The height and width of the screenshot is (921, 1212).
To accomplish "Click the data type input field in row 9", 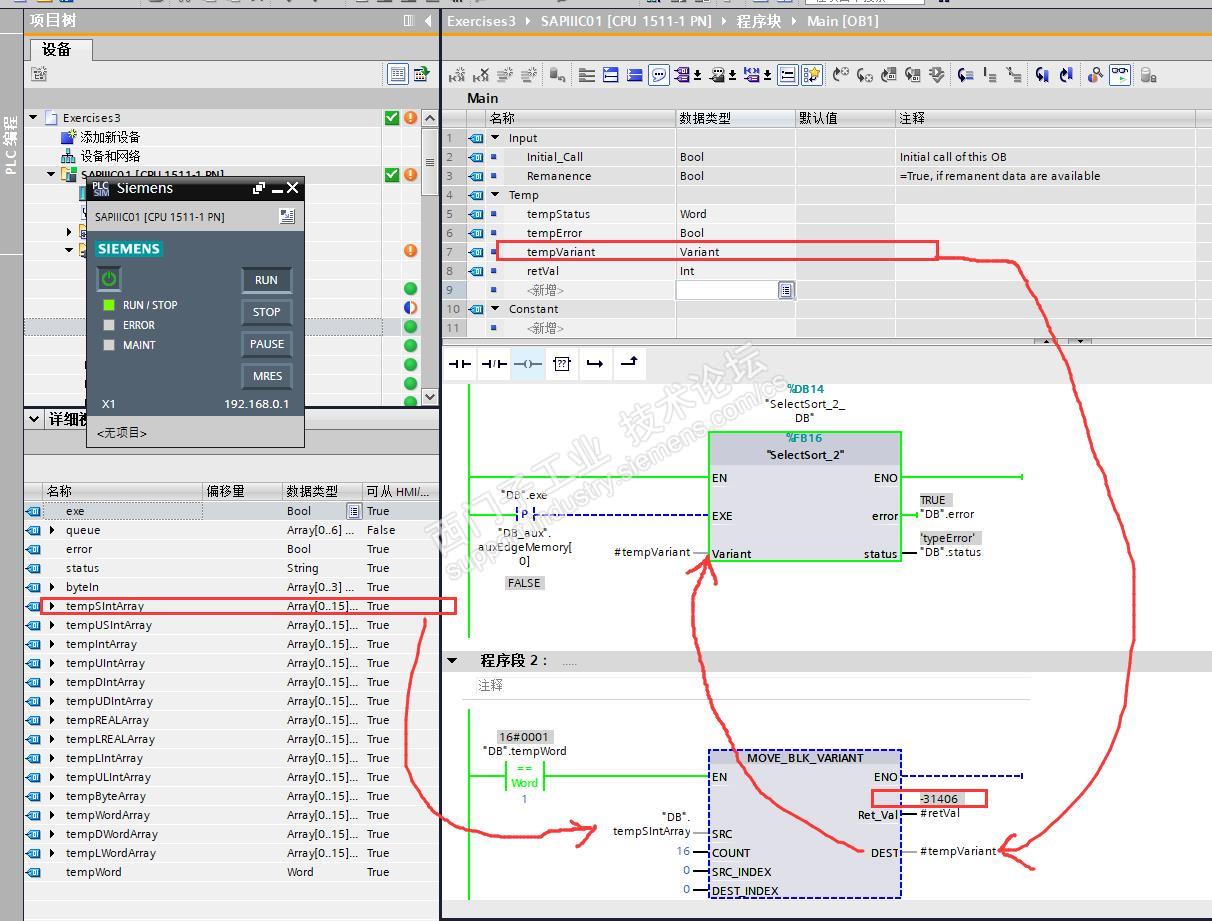I will [x=728, y=290].
